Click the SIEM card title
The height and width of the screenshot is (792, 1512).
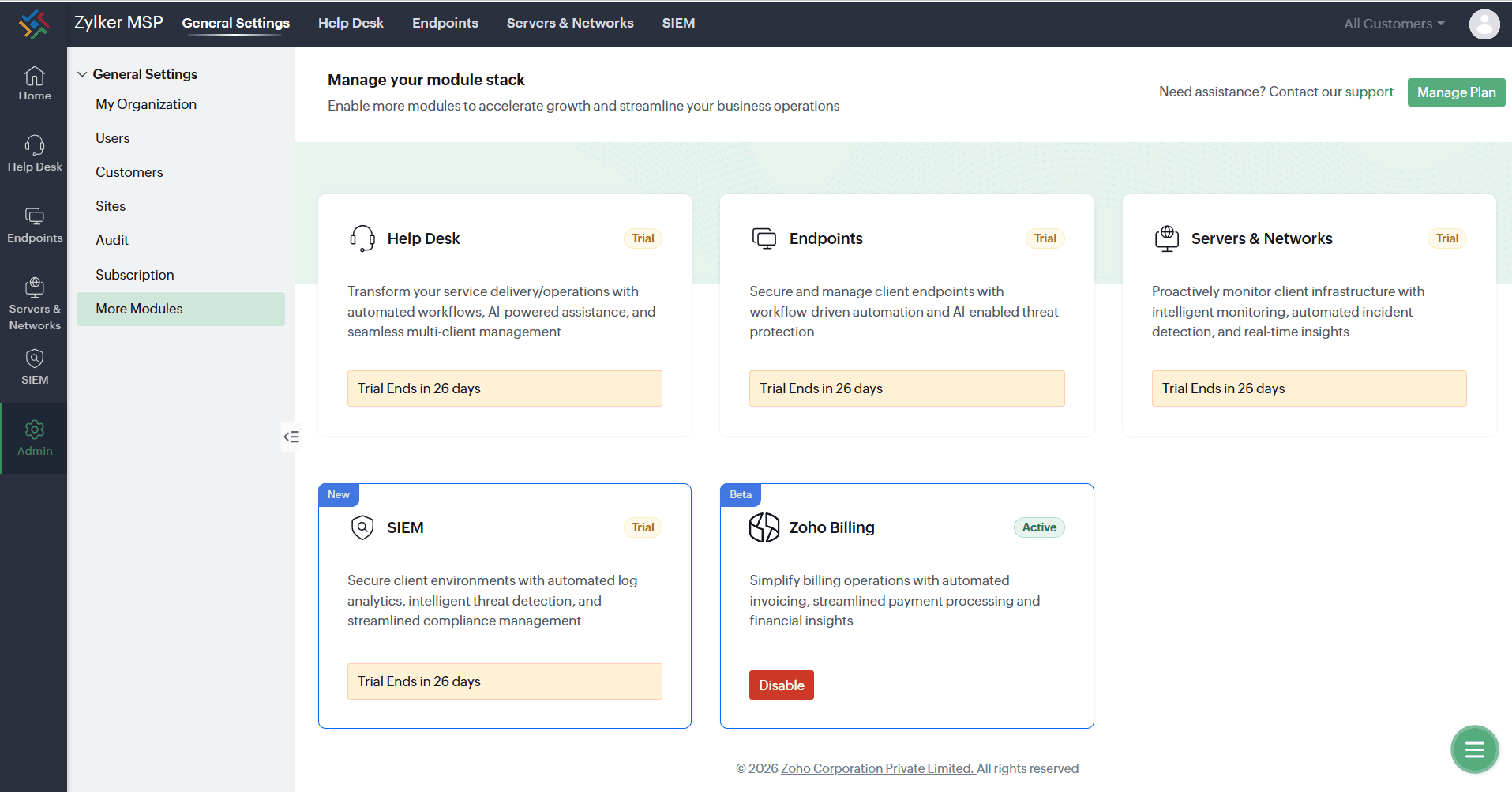click(405, 527)
